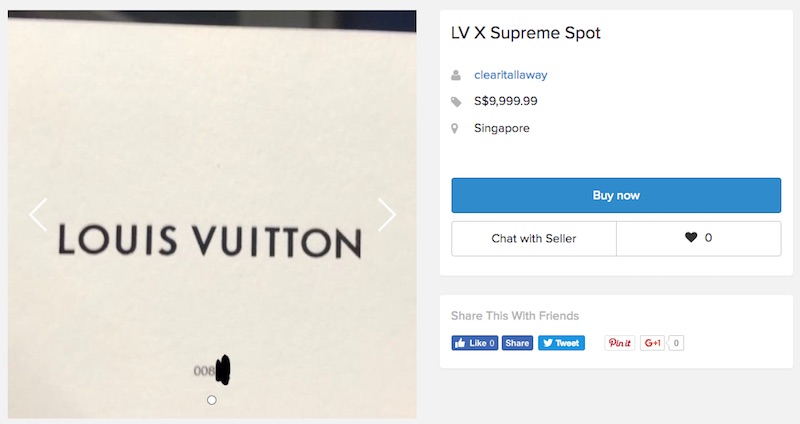The width and height of the screenshot is (800, 424).
Task: Share the listing on Facebook
Action: (x=517, y=343)
